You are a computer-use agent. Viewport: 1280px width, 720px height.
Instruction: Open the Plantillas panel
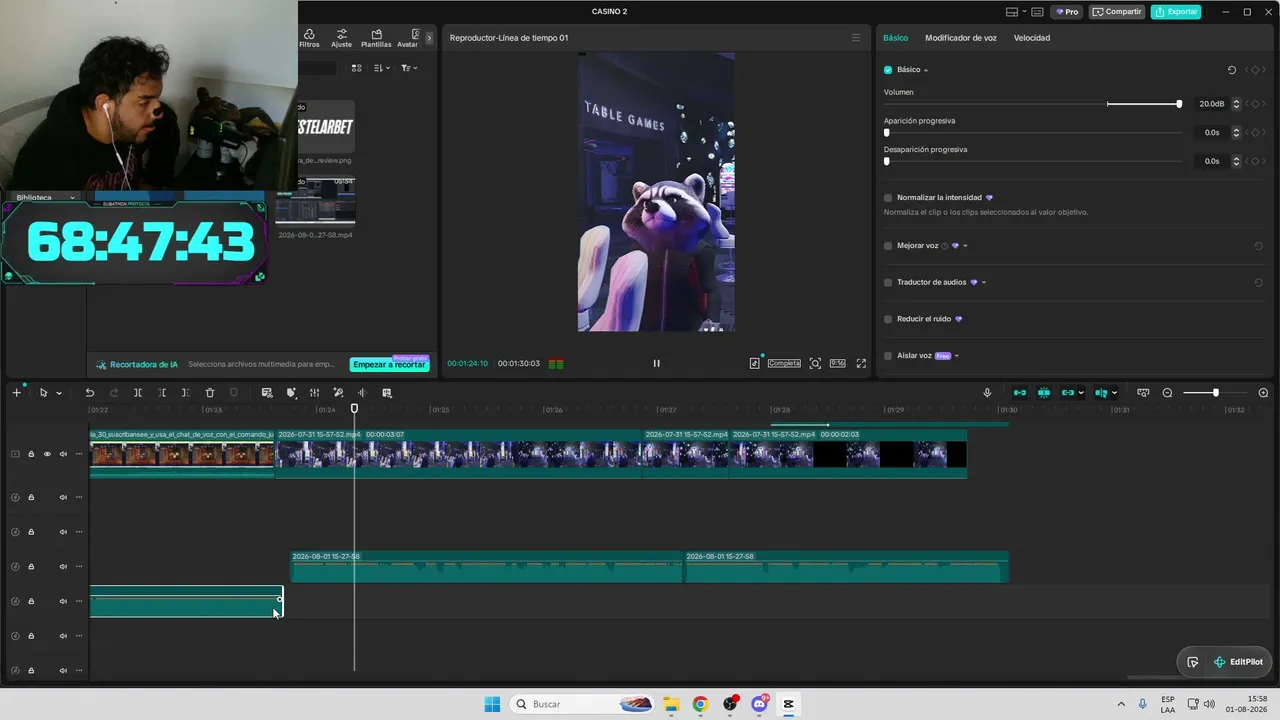376,38
